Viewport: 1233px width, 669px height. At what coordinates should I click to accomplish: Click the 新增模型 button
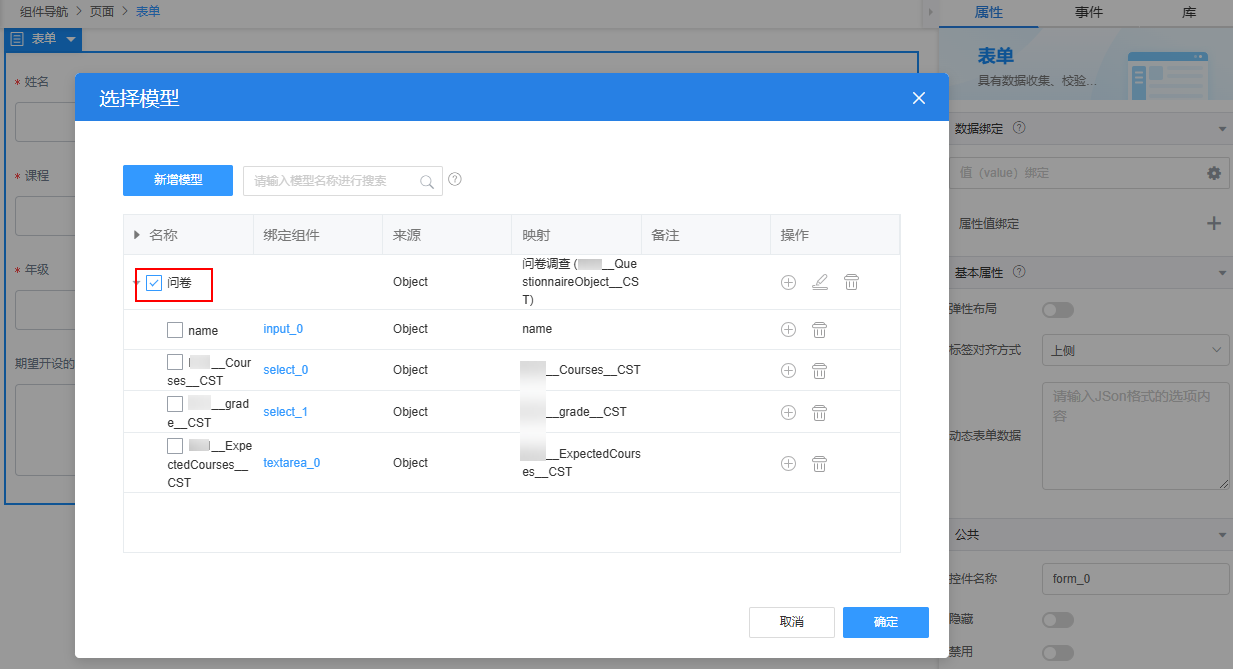click(178, 180)
